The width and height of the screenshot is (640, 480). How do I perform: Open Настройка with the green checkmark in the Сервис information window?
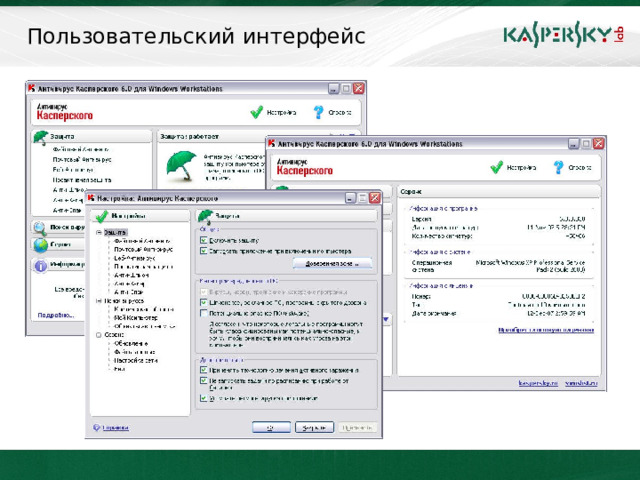513,167
